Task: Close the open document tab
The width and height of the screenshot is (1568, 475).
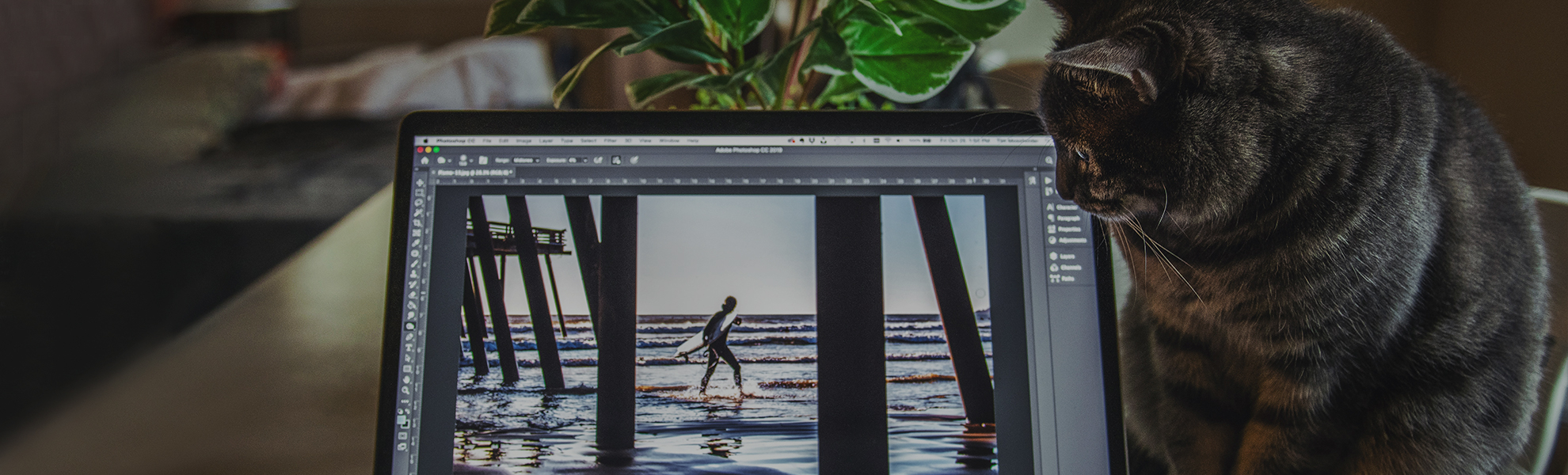Action: 433,173
